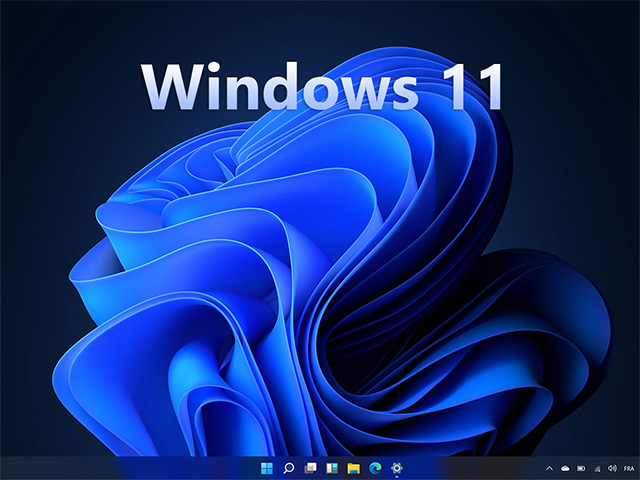
Task: Open the Widgets panel icon
Action: pos(332,468)
